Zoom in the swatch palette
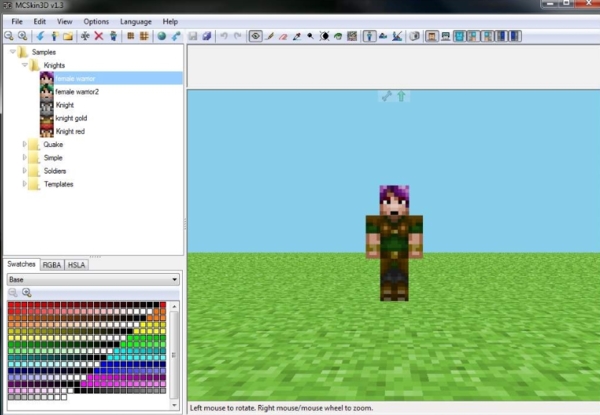Image resolution: width=600 pixels, height=415 pixels. click(x=26, y=293)
